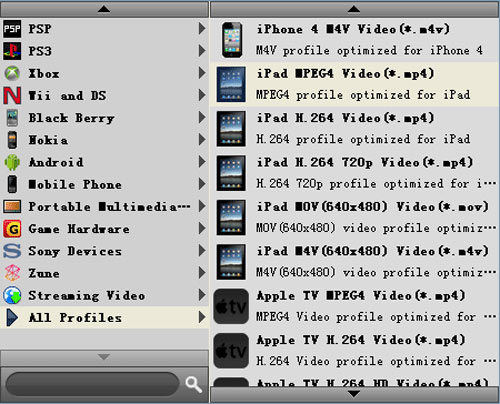
Task: Expand the Xbox submenu arrow
Action: (202, 73)
